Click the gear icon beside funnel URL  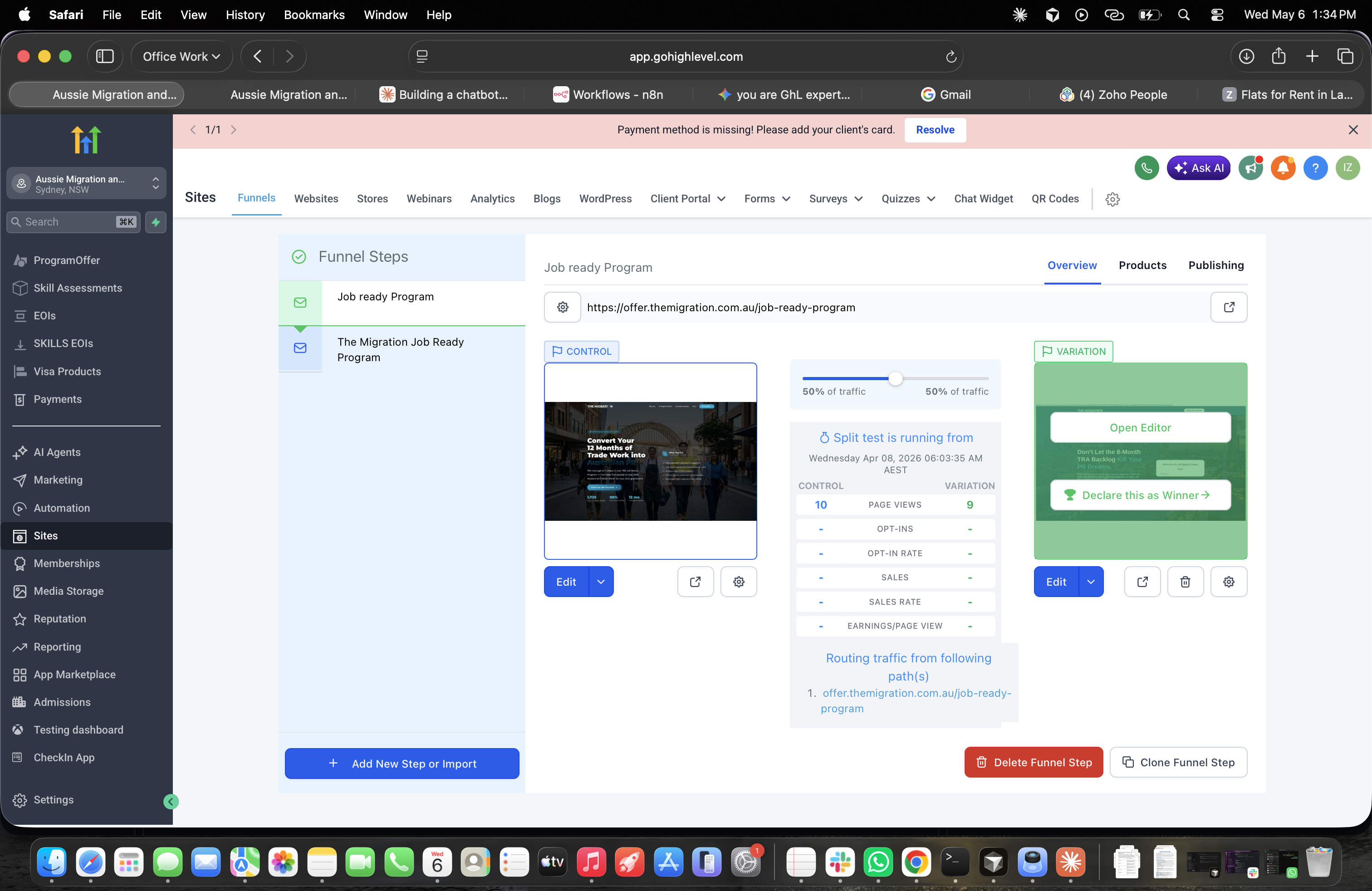[x=563, y=307]
